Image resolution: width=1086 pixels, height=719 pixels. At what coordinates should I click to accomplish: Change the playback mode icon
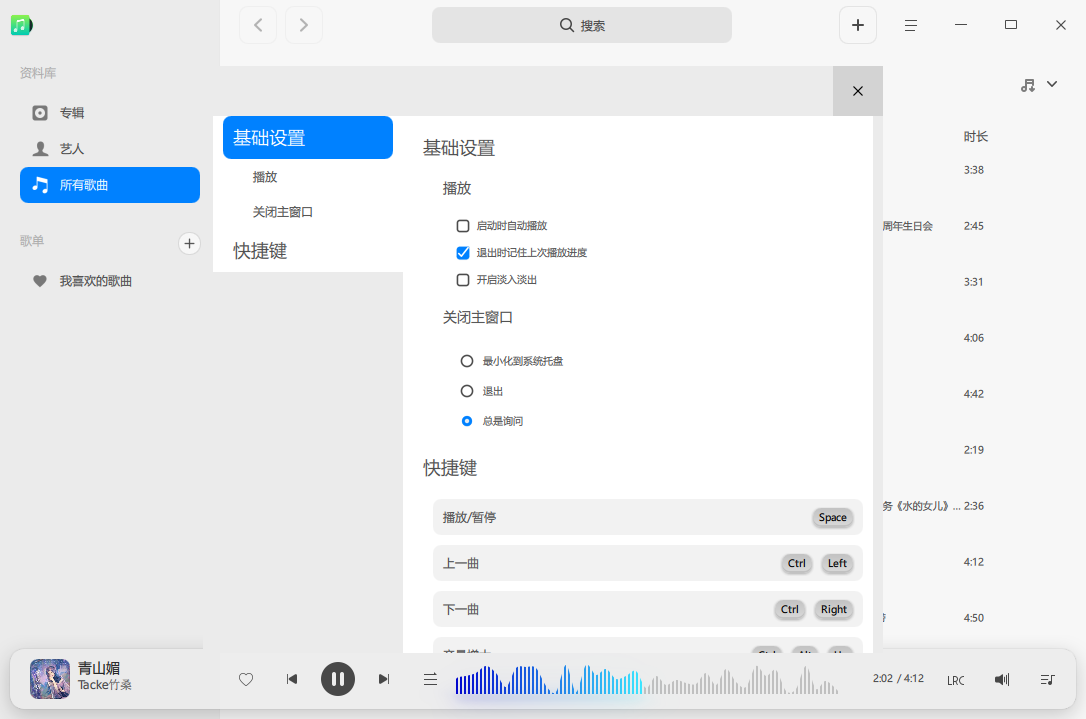(430, 680)
